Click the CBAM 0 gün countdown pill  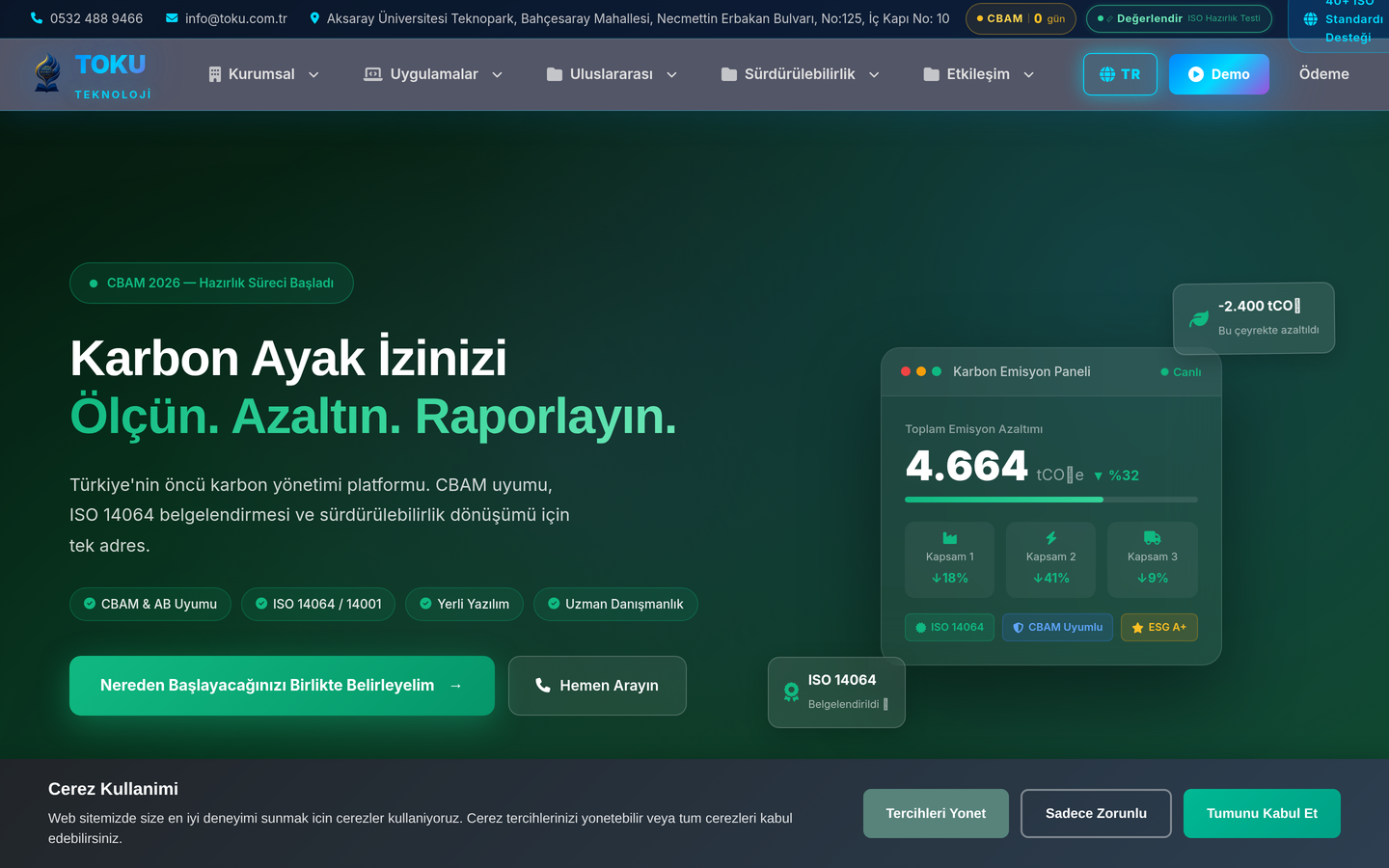click(x=1021, y=18)
